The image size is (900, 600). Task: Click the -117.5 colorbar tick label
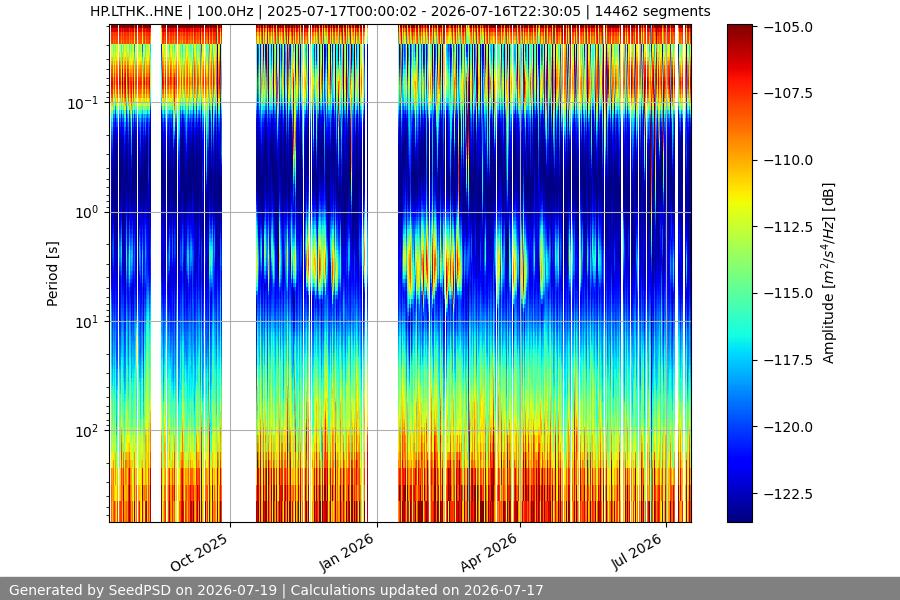pos(788,360)
